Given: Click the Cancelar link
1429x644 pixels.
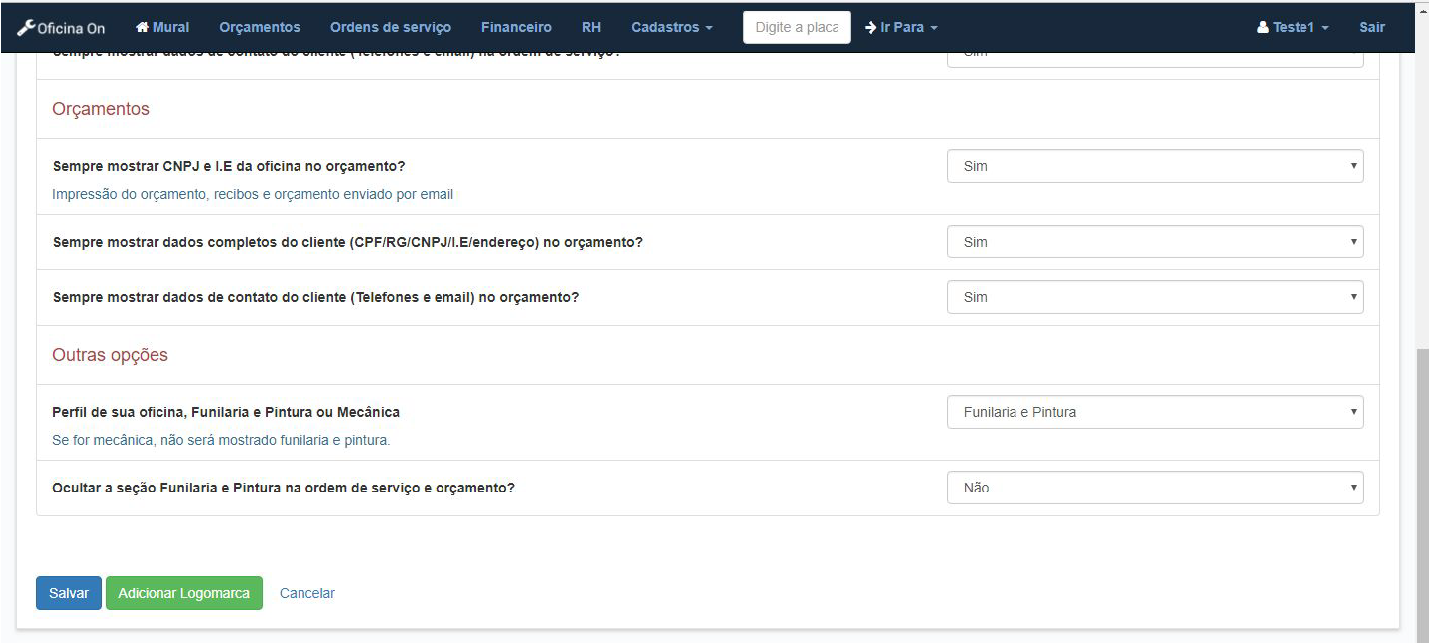Looking at the screenshot, I should pos(307,593).
